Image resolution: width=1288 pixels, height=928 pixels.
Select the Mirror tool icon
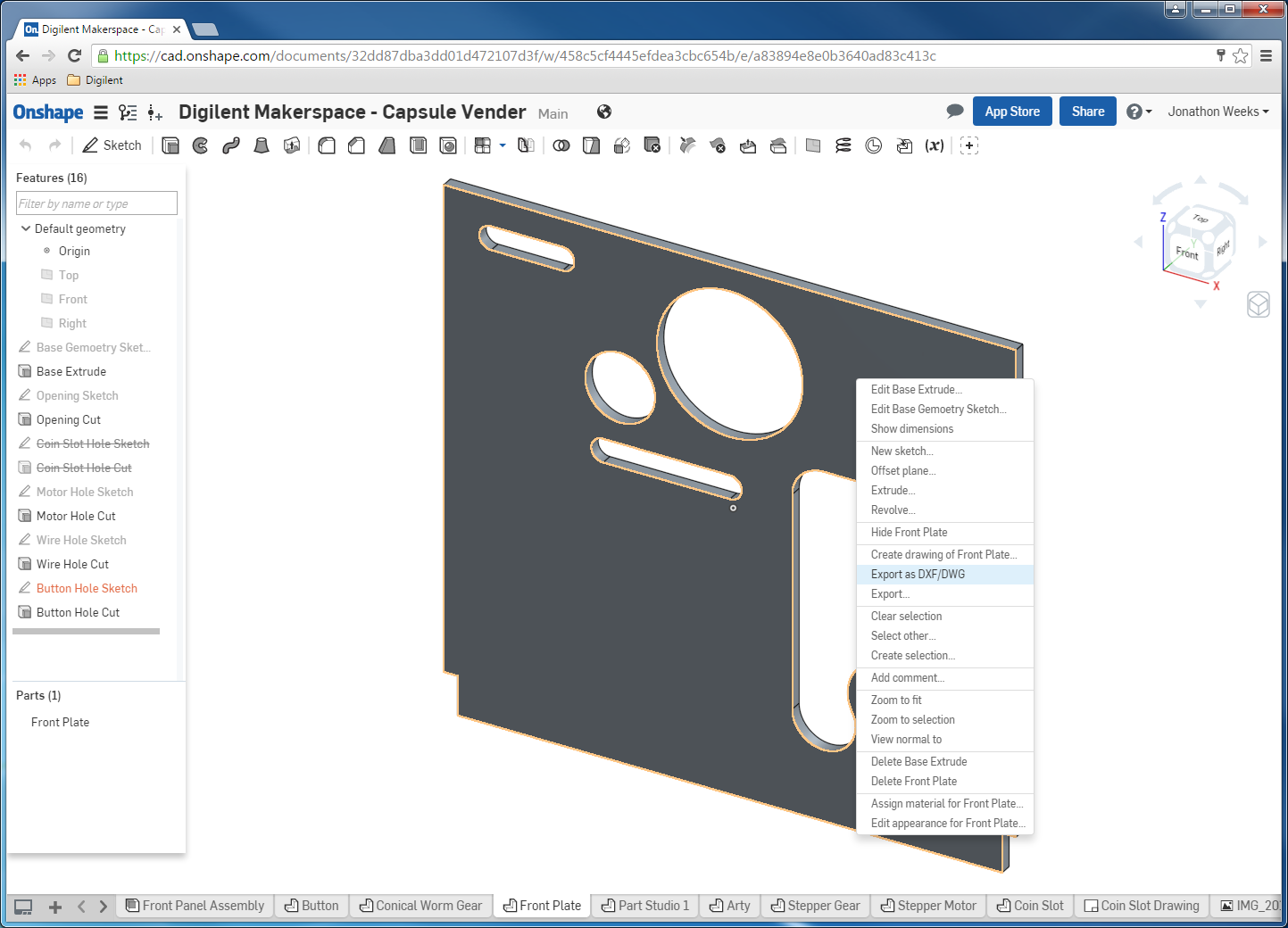tap(527, 145)
